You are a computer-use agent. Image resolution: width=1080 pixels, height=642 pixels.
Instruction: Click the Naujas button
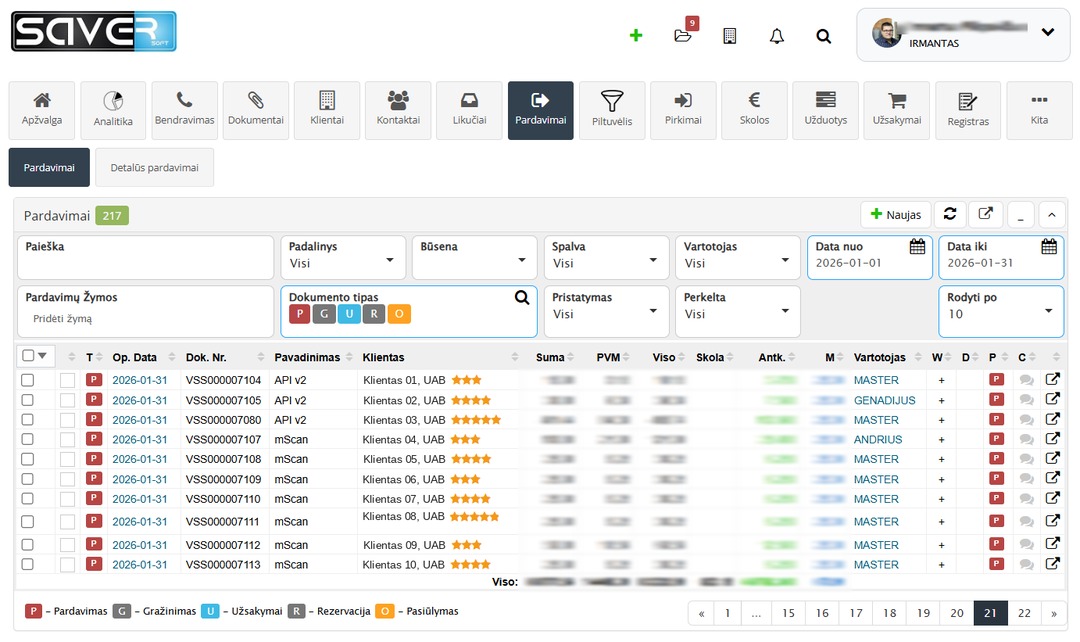coord(895,214)
